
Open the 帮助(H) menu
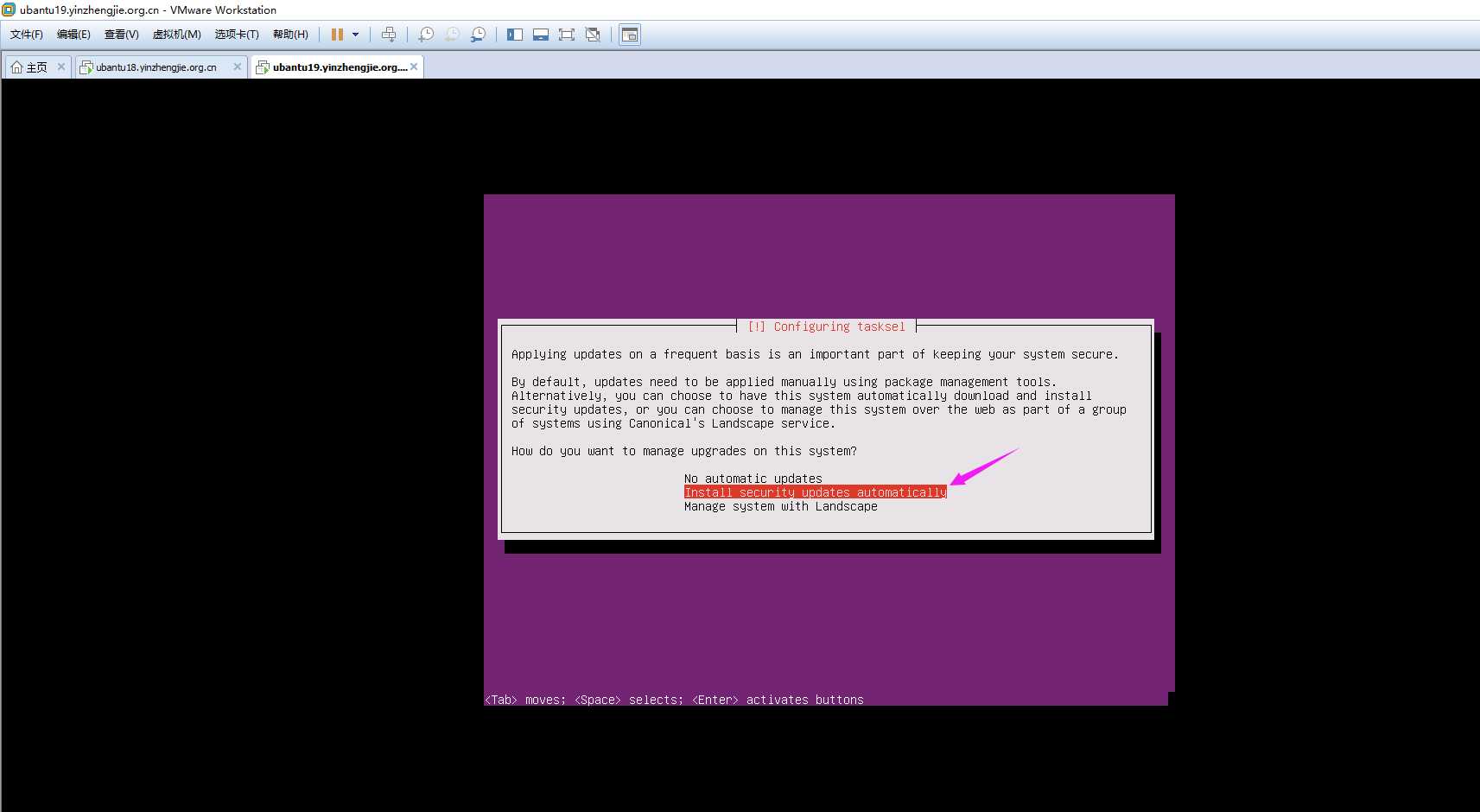click(x=290, y=35)
